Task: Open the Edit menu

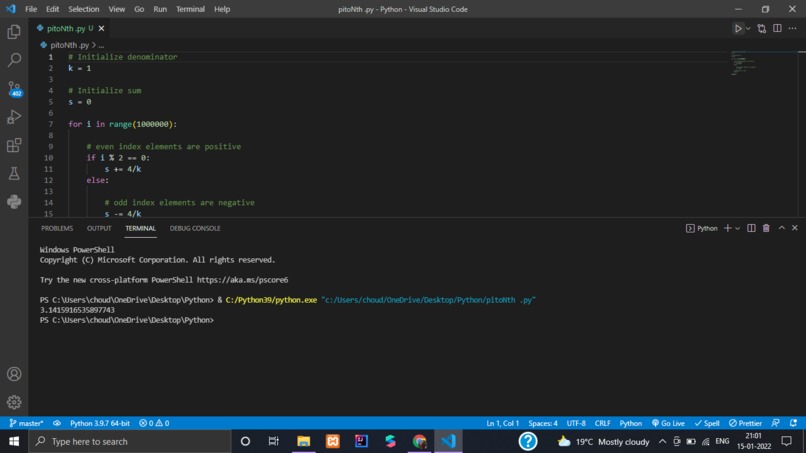Action: pos(52,9)
